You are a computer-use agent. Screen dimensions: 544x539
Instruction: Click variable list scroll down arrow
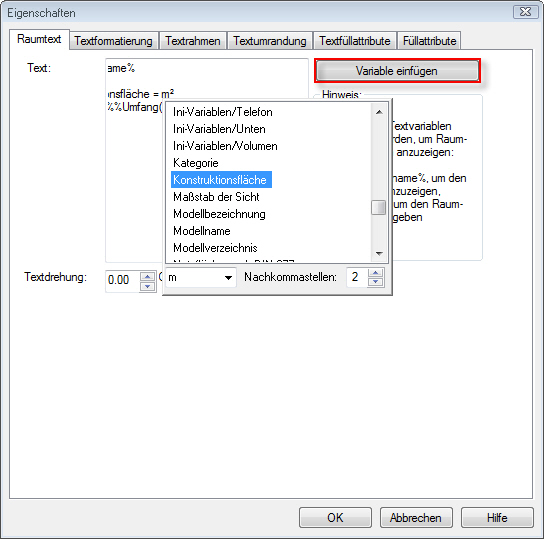(x=379, y=254)
